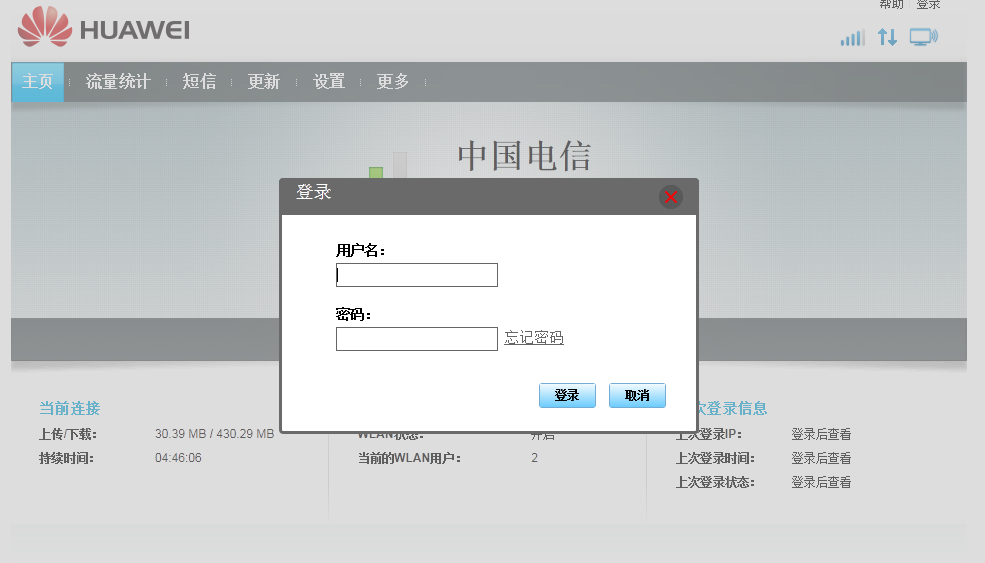Image resolution: width=985 pixels, height=563 pixels.
Task: Switch to the 流量统计 tab
Action: pos(117,82)
